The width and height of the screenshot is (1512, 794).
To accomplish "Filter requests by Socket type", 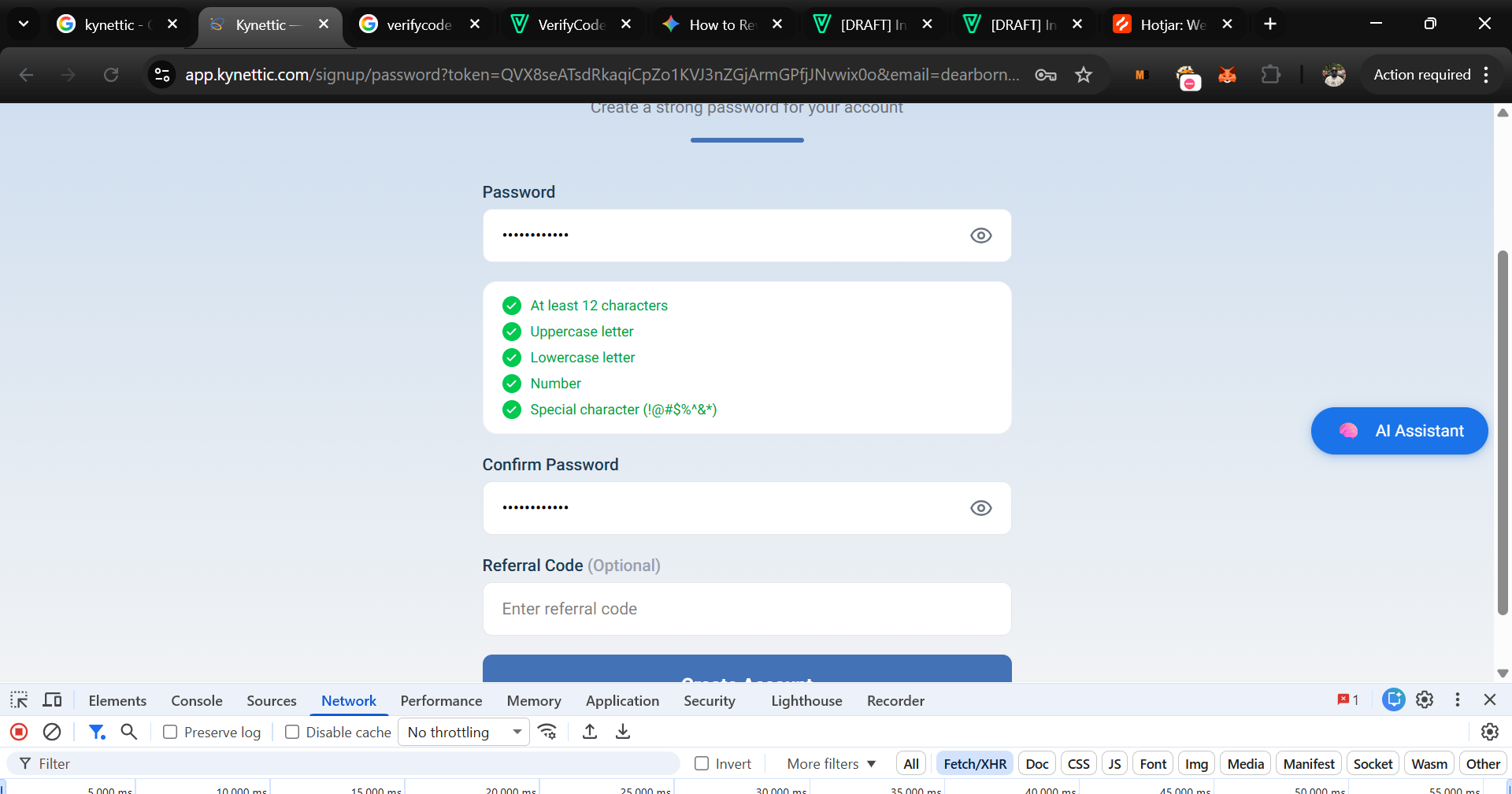I will click(x=1373, y=763).
